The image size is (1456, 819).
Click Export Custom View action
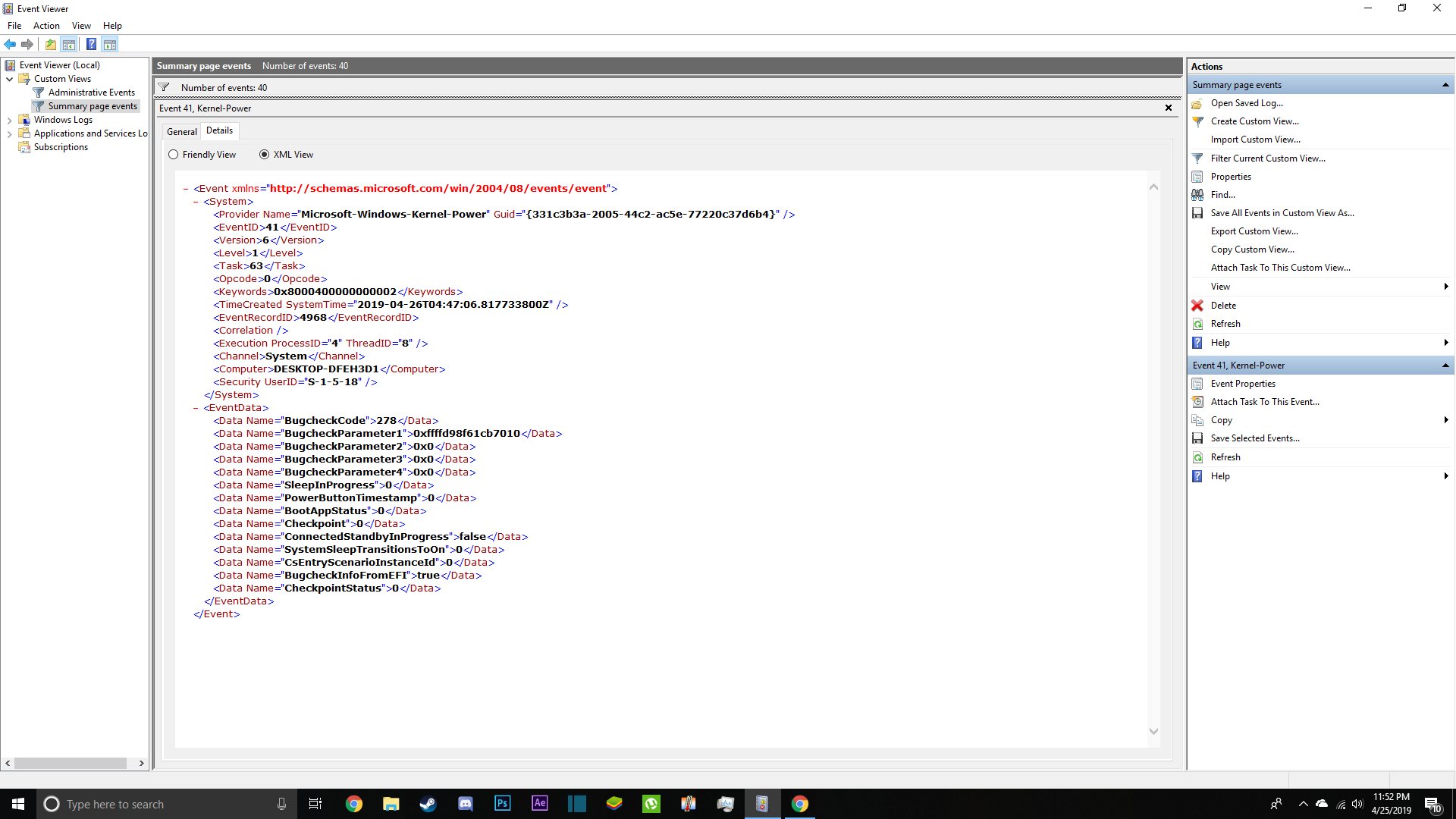[1254, 231]
